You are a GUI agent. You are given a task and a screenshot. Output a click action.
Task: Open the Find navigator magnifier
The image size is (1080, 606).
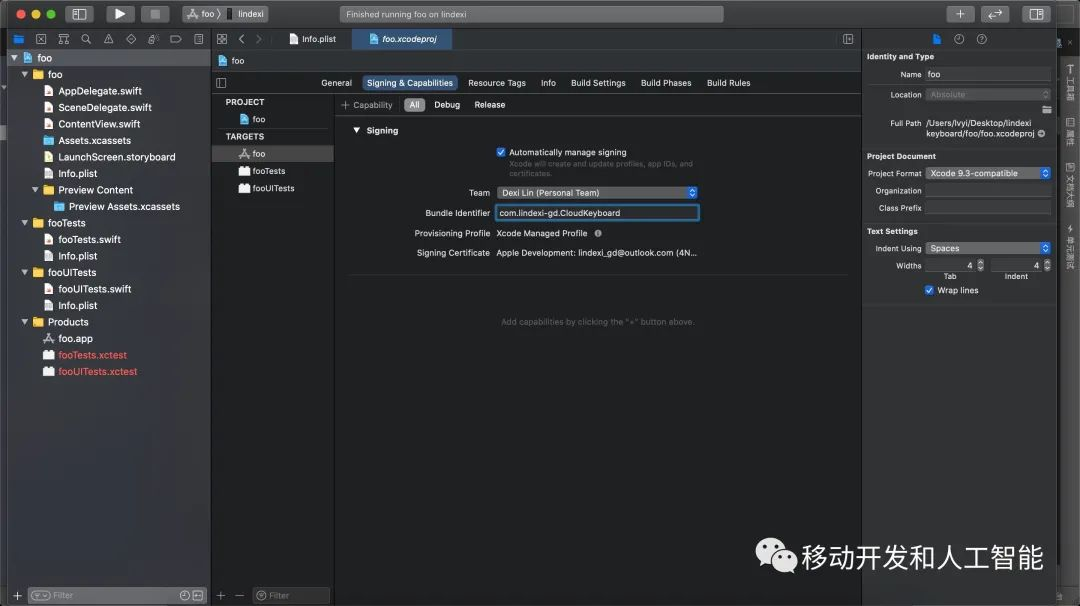point(86,39)
